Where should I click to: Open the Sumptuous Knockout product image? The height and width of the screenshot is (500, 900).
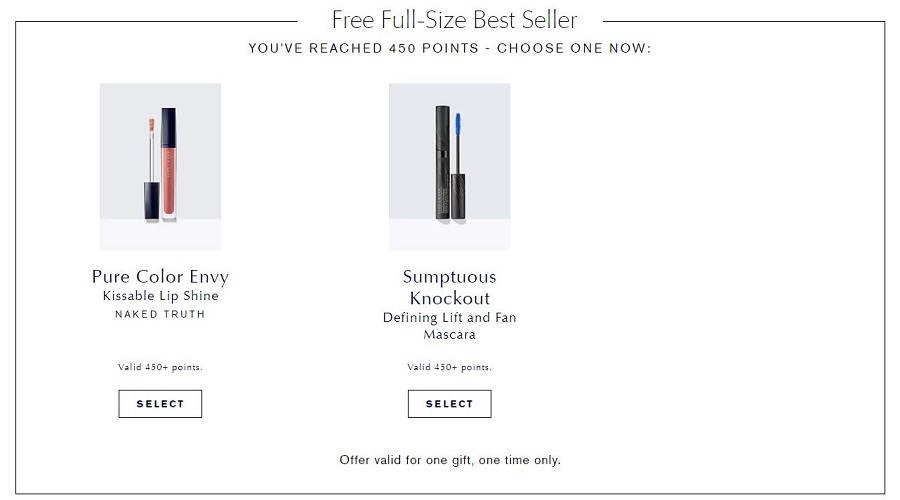click(449, 166)
